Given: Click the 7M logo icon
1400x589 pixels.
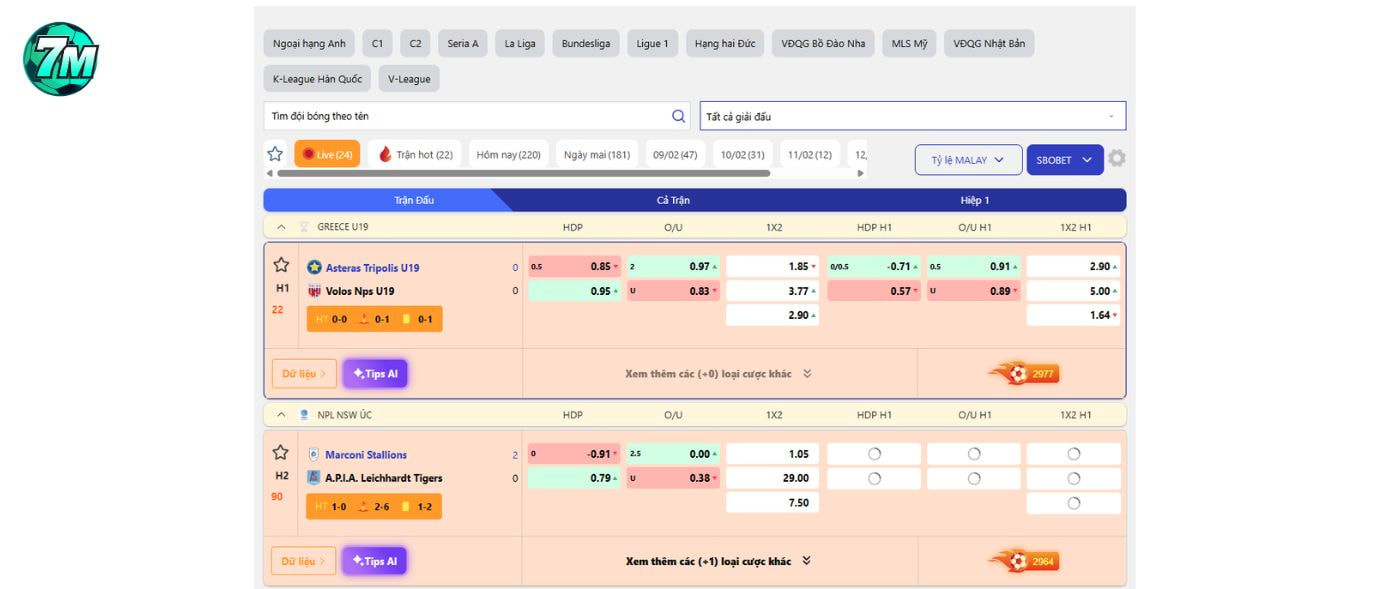Looking at the screenshot, I should 61,59.
